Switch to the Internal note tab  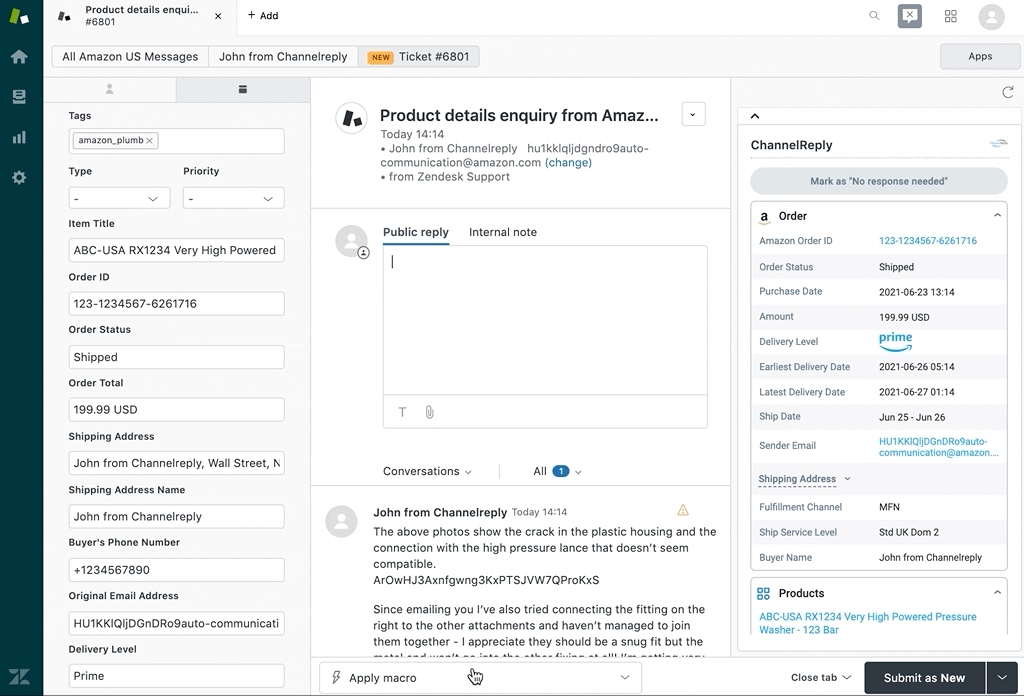[x=503, y=232]
